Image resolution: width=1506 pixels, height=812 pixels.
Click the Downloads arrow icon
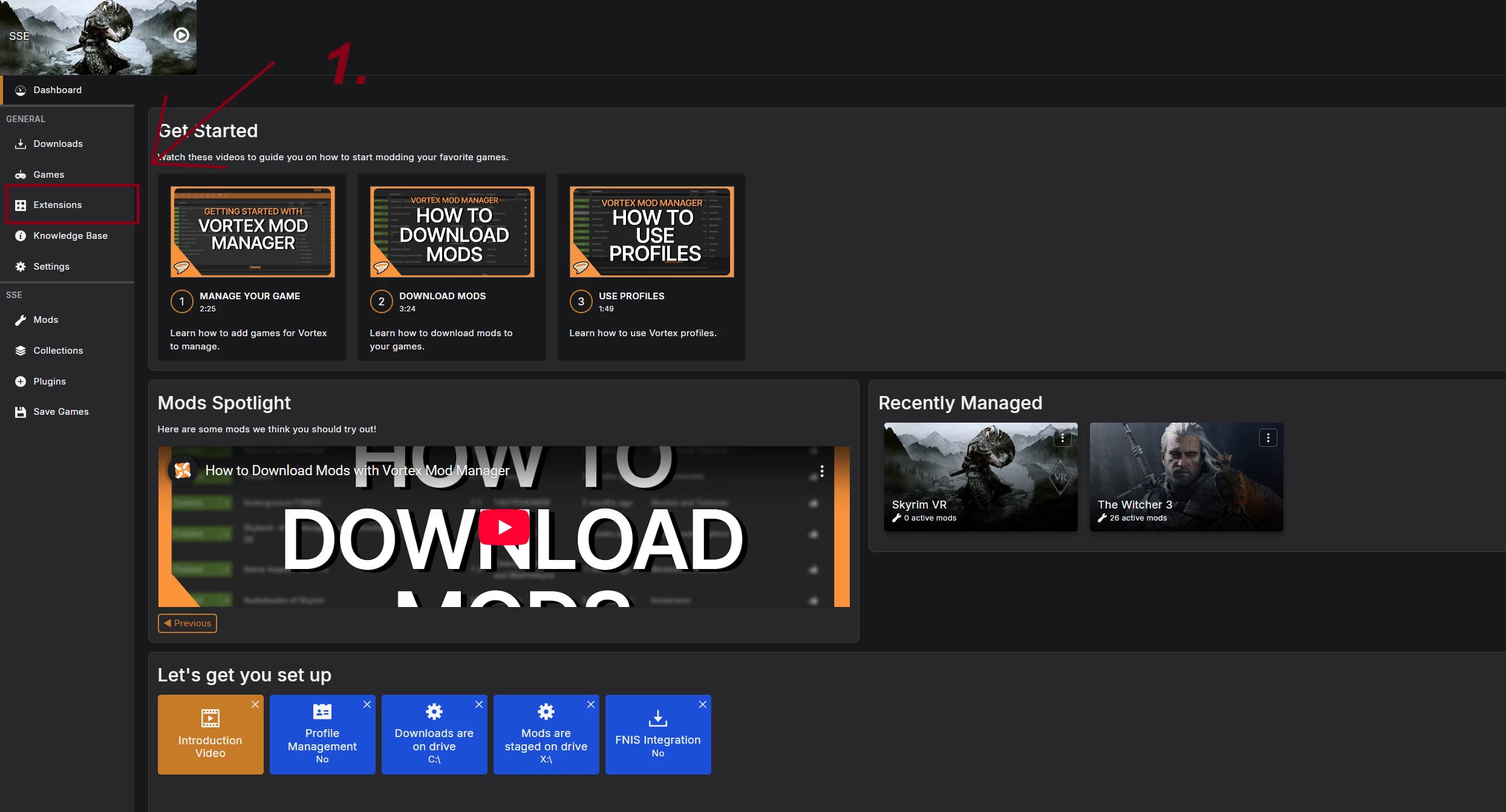click(21, 144)
